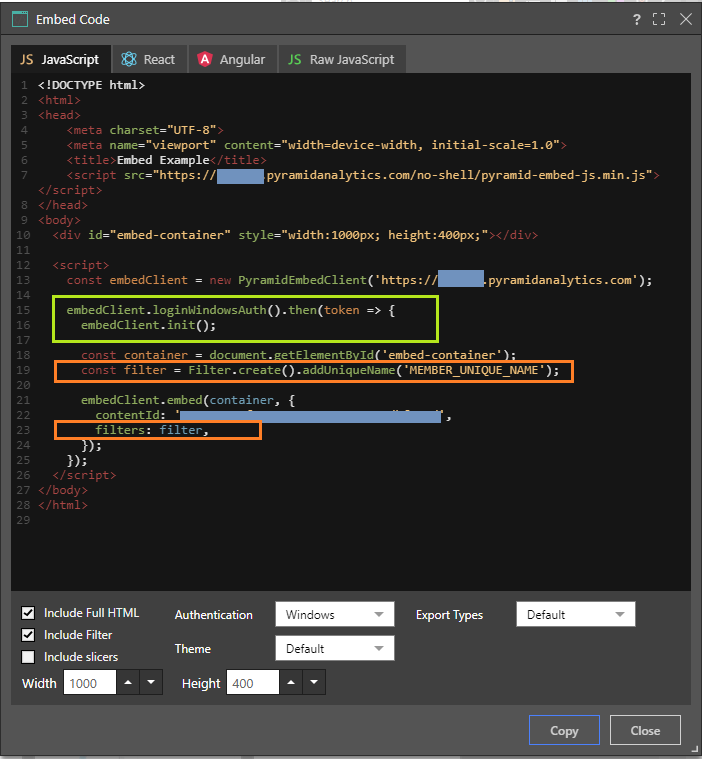Screen dimensions: 702x759
Task: Decrease Width with the down arrow
Action: coord(151,683)
